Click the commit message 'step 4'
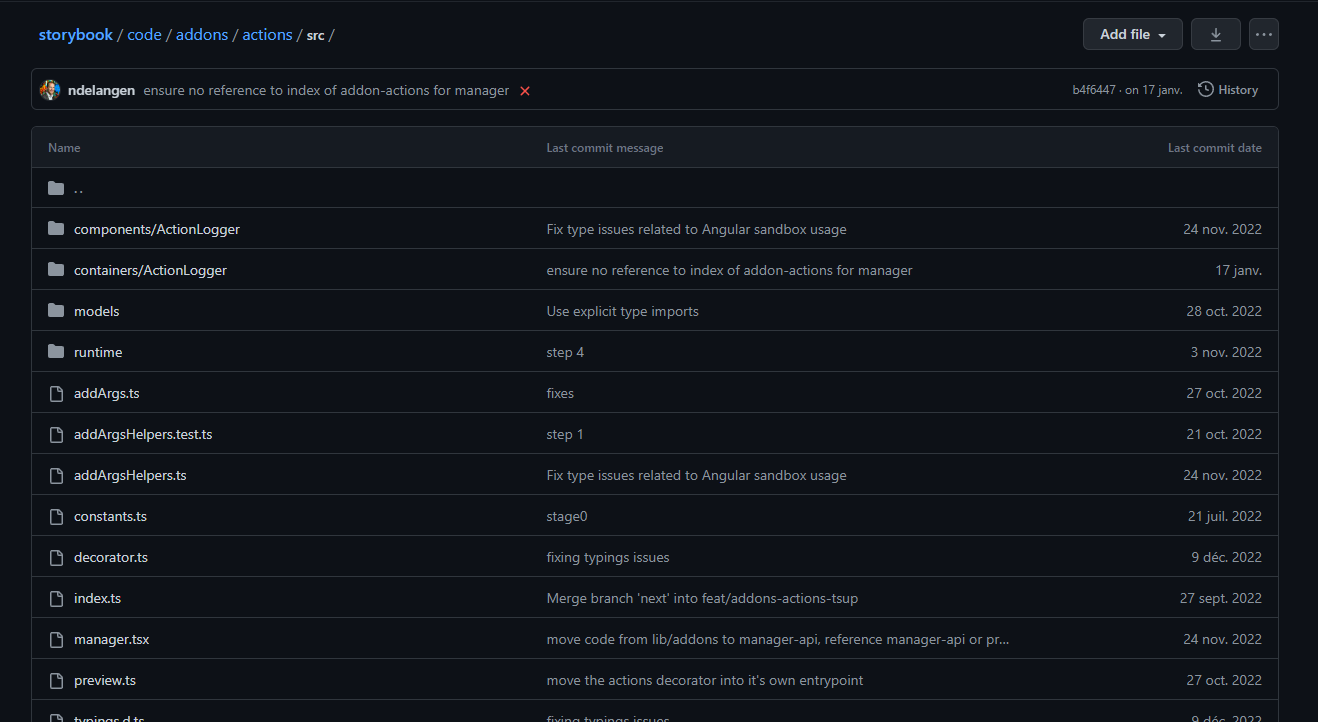The width and height of the screenshot is (1318, 722). (x=564, y=351)
